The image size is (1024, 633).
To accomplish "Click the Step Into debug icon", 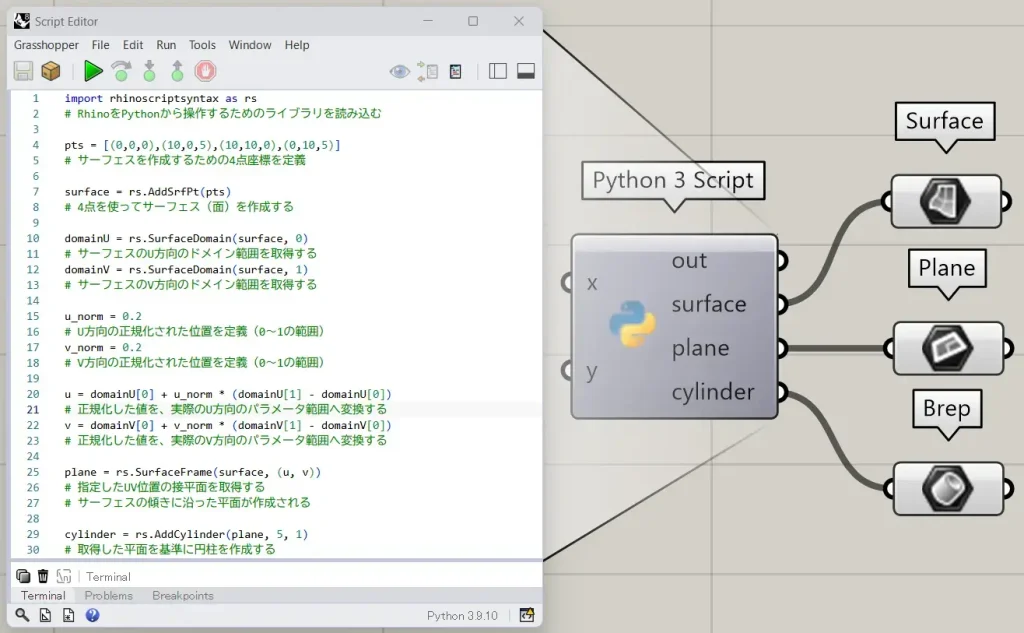I will pyautogui.click(x=150, y=71).
